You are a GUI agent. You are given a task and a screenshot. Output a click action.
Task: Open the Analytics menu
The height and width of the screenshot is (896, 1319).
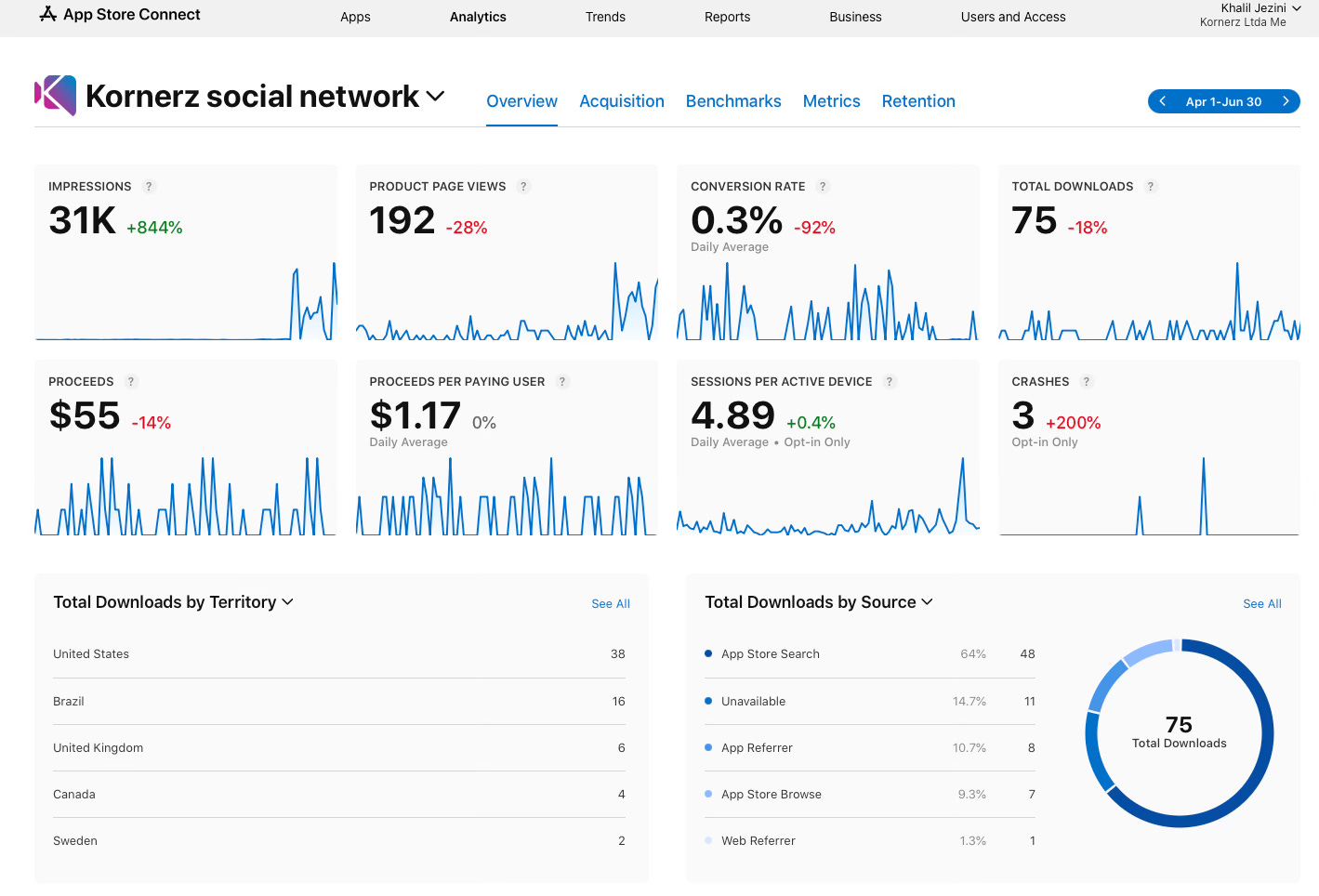(x=478, y=17)
